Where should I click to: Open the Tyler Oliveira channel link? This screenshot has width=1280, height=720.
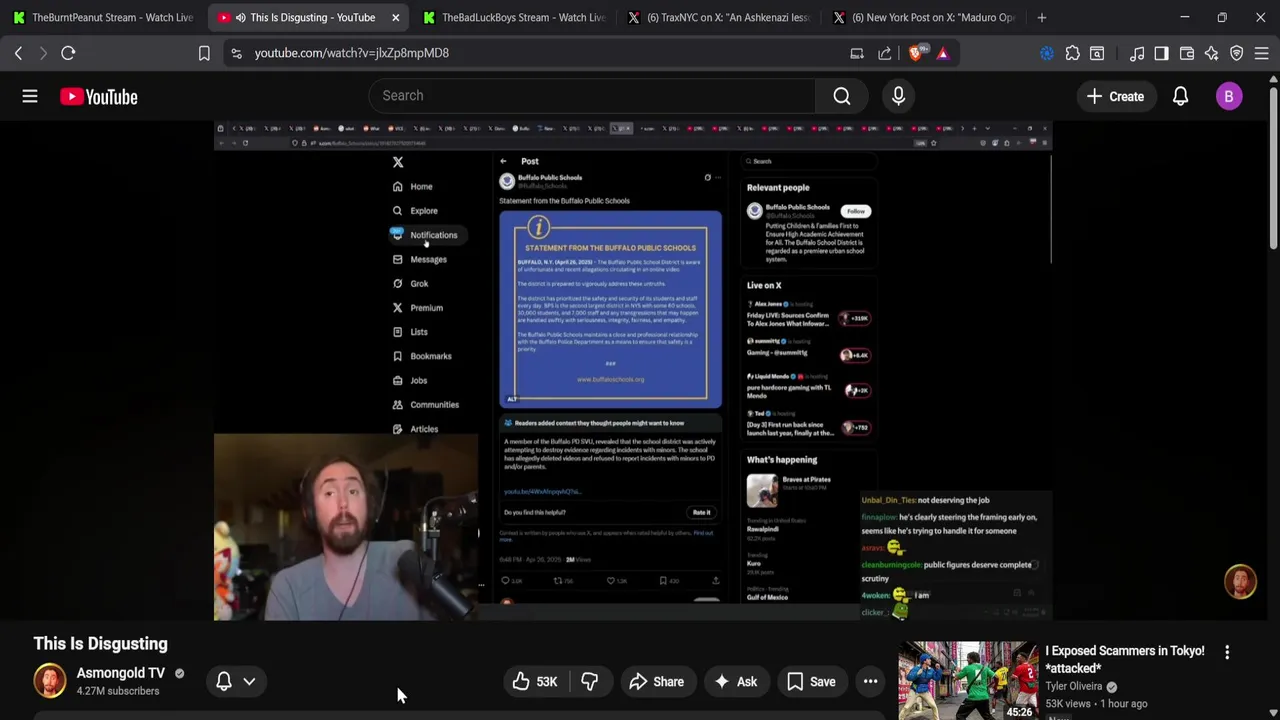click(1074, 686)
